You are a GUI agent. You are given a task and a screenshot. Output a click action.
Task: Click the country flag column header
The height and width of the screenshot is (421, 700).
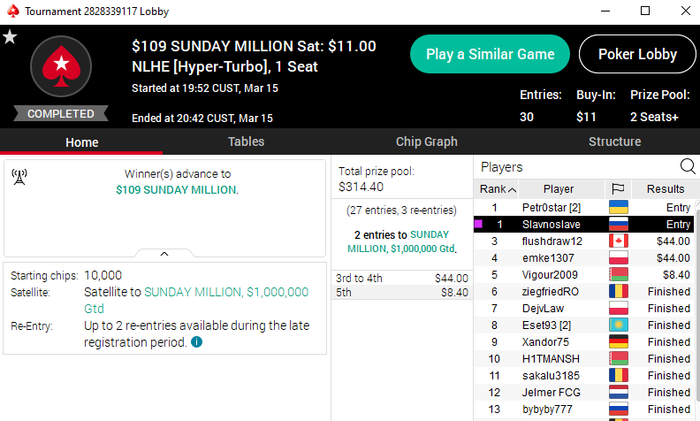(617, 188)
